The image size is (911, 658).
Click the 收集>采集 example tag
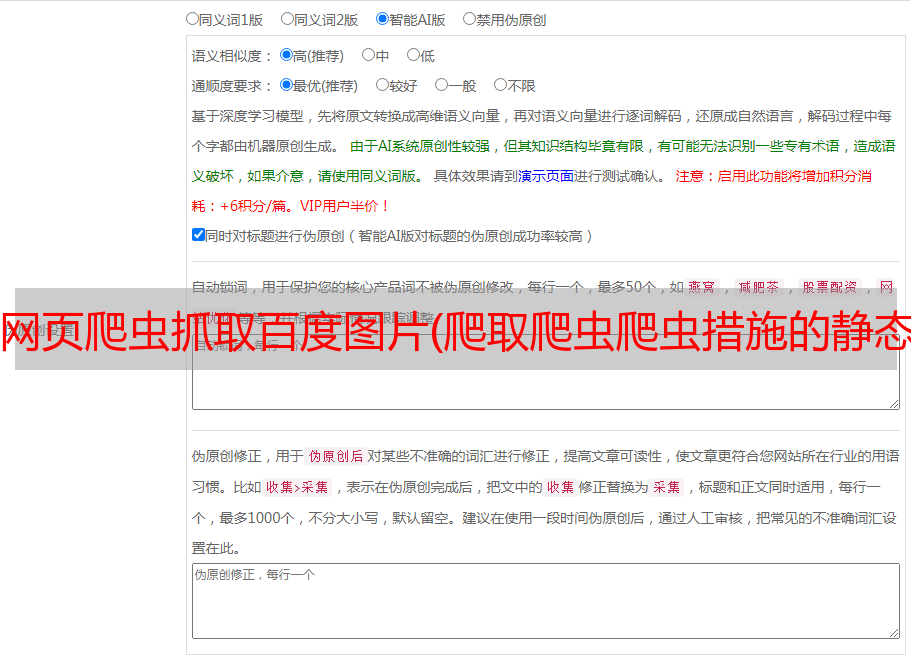(x=297, y=487)
